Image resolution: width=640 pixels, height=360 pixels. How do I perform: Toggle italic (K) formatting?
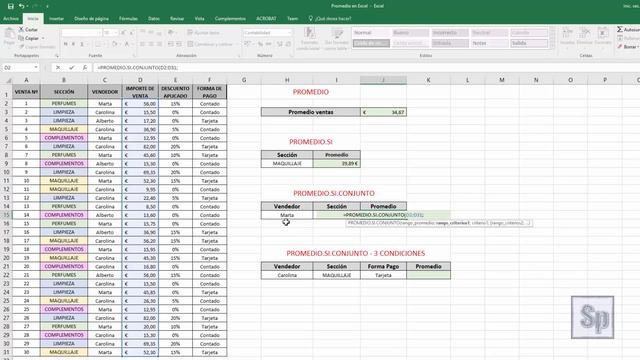point(73,44)
